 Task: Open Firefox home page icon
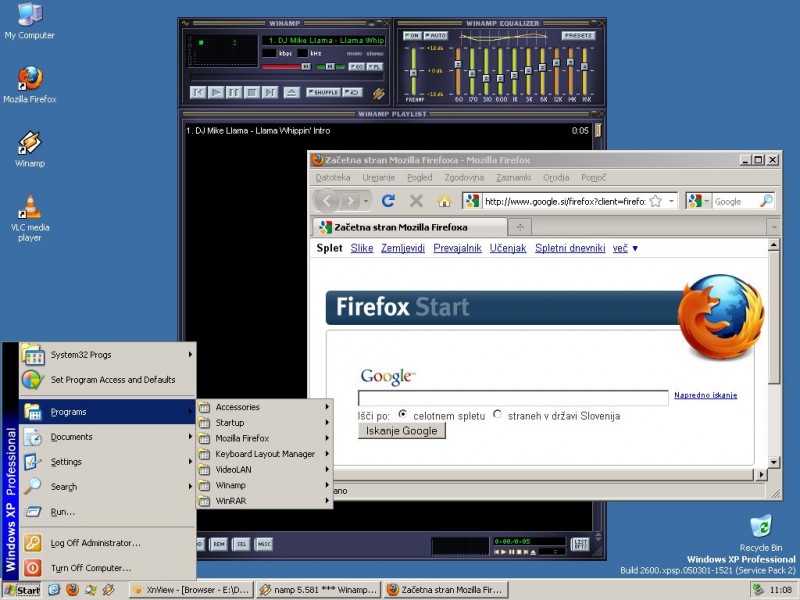(x=444, y=201)
